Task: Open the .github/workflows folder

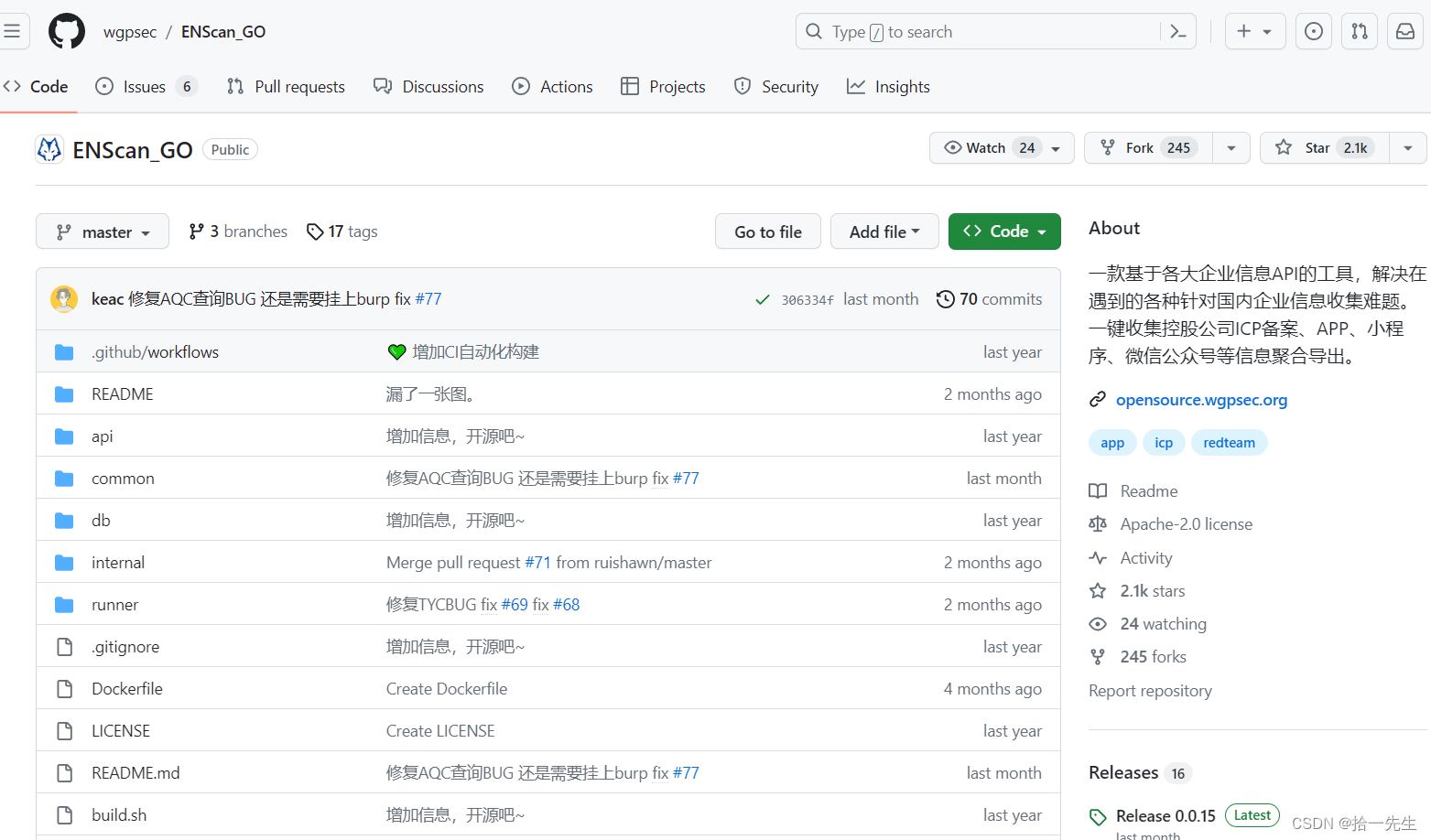Action: click(x=155, y=352)
